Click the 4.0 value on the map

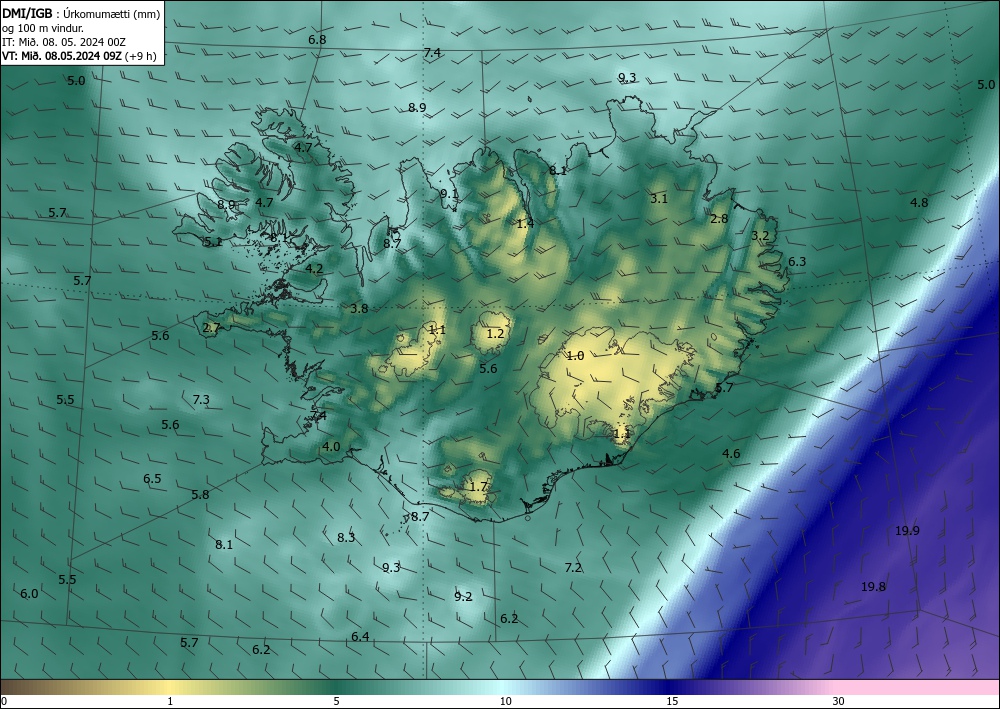click(331, 446)
